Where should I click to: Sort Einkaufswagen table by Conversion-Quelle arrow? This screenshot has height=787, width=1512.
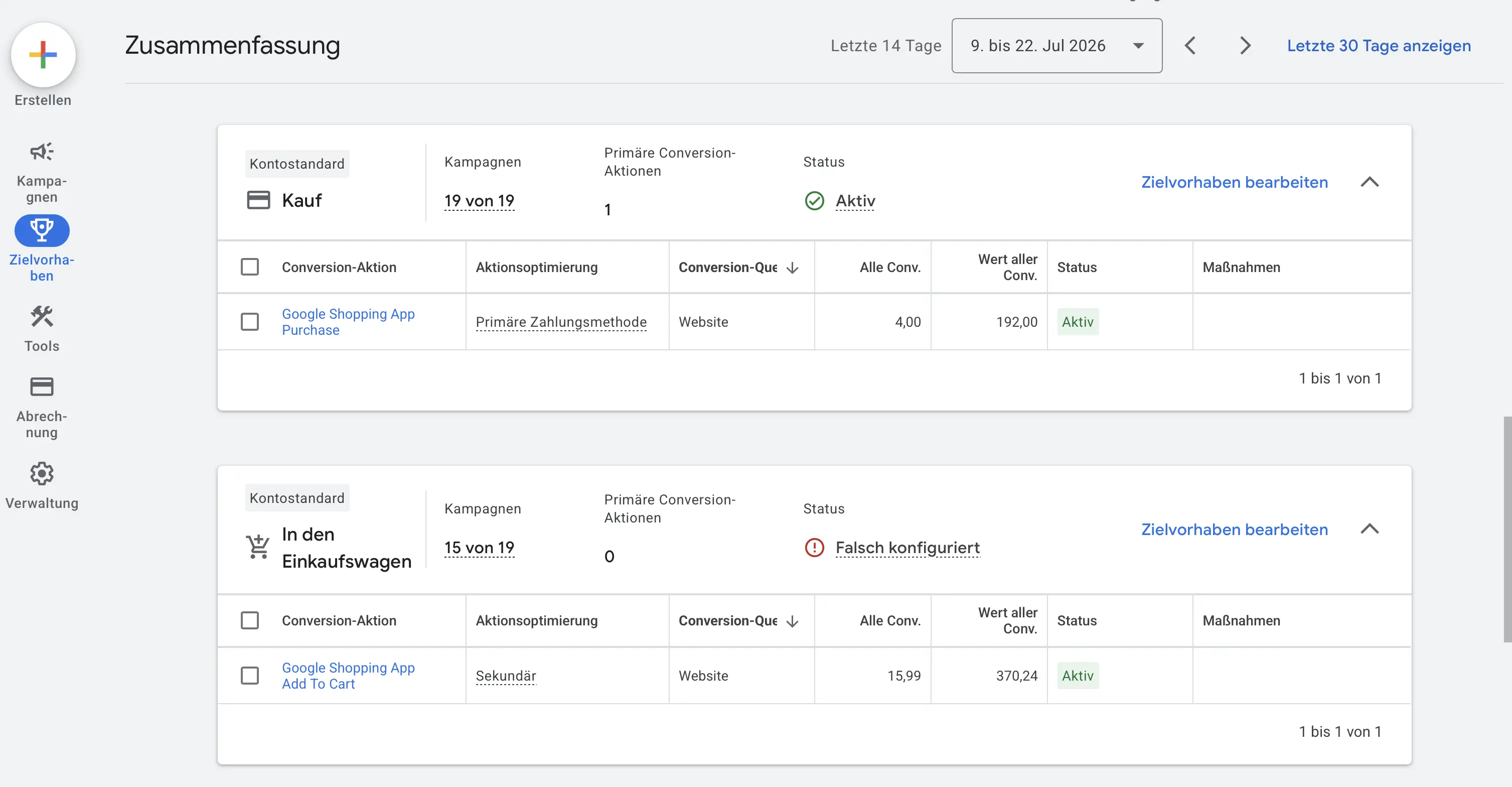(x=793, y=621)
